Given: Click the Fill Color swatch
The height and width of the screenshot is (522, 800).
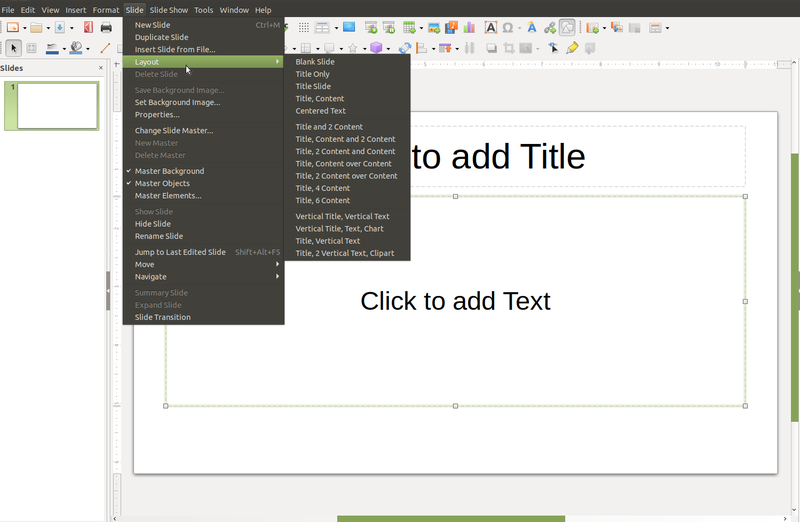Looking at the screenshot, I should (x=76, y=48).
